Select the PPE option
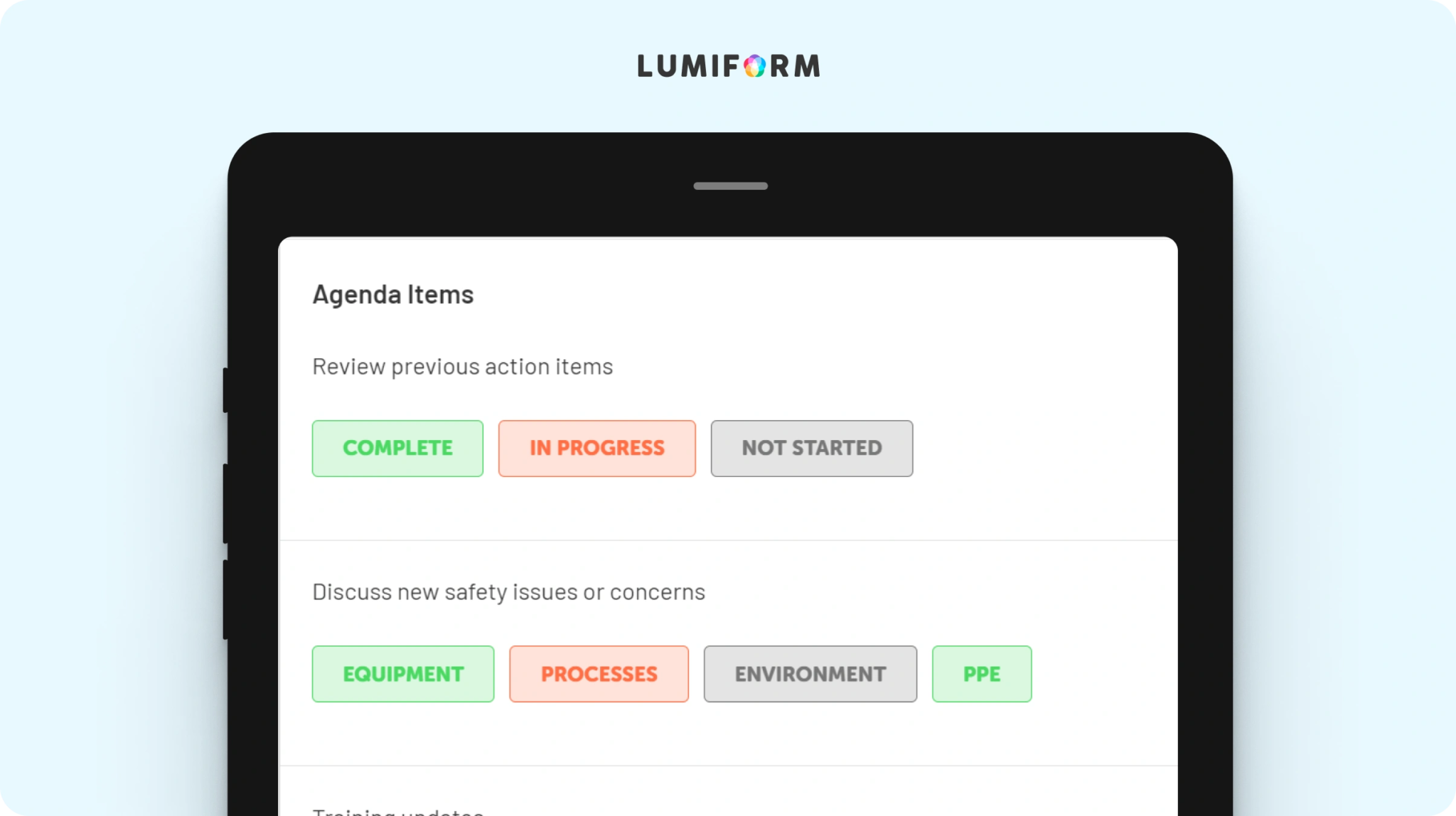This screenshot has width=1456, height=816. click(981, 674)
